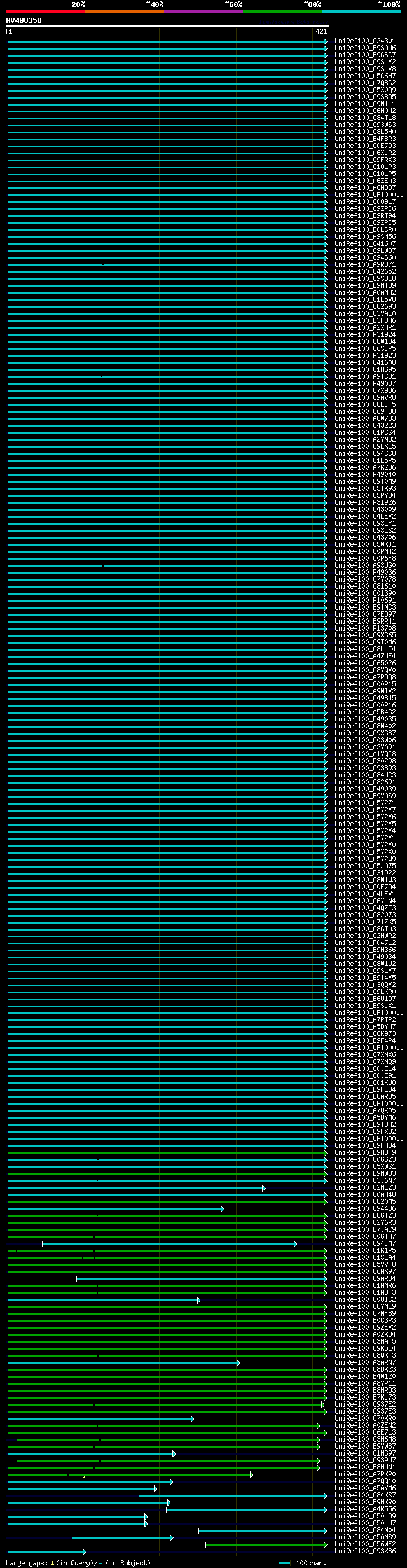
Task: Select the label UniRef100_Q820M5
Action: pyautogui.click(x=365, y=1201)
